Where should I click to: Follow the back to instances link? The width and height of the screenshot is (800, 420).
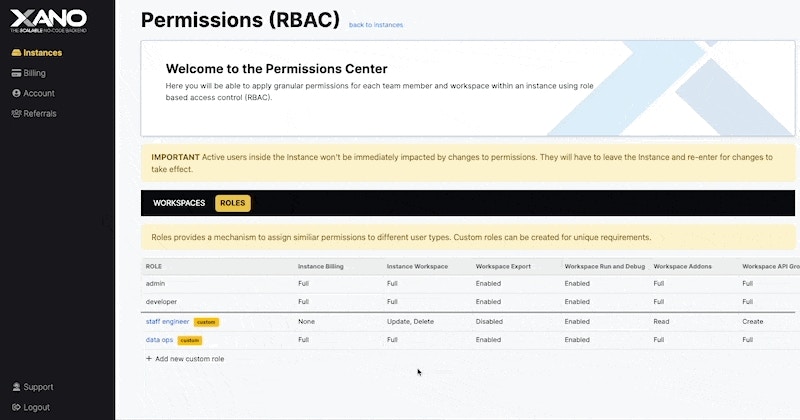376,24
